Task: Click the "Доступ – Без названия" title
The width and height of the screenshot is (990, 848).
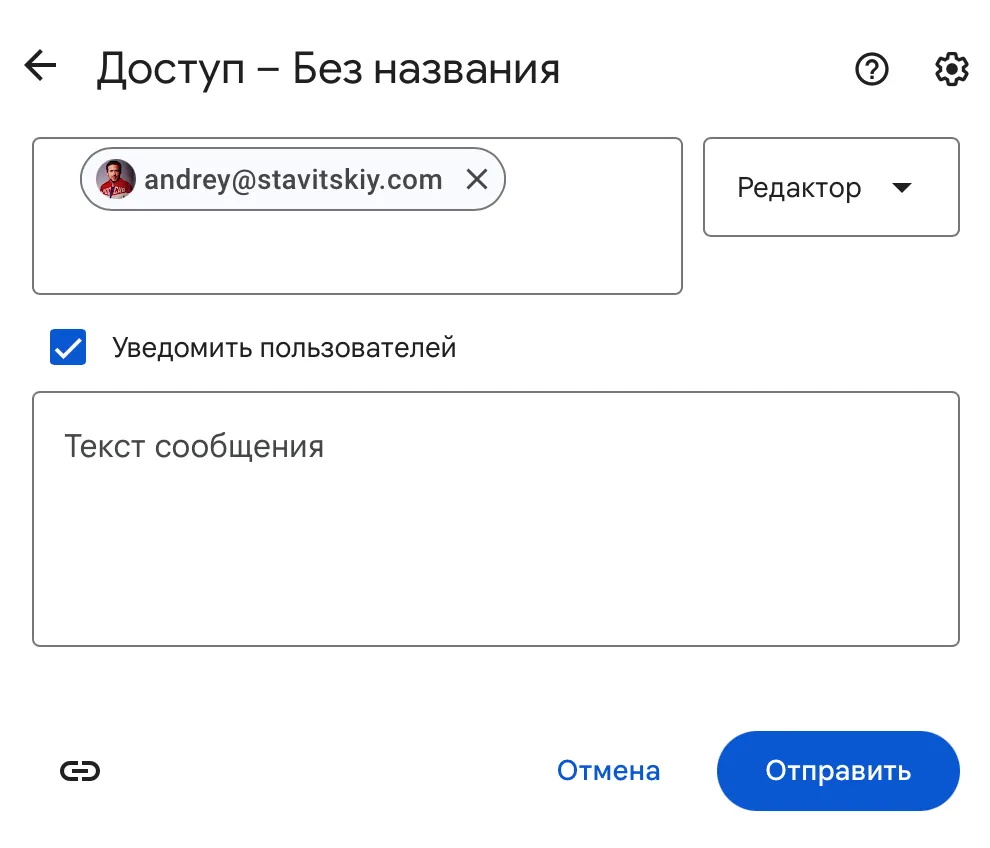Action: click(328, 69)
